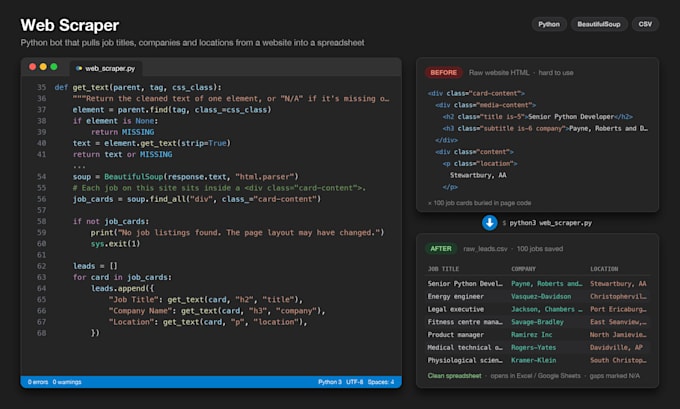Click the BeautifulSoup tag pill
This screenshot has height=409, width=680.
pos(598,24)
